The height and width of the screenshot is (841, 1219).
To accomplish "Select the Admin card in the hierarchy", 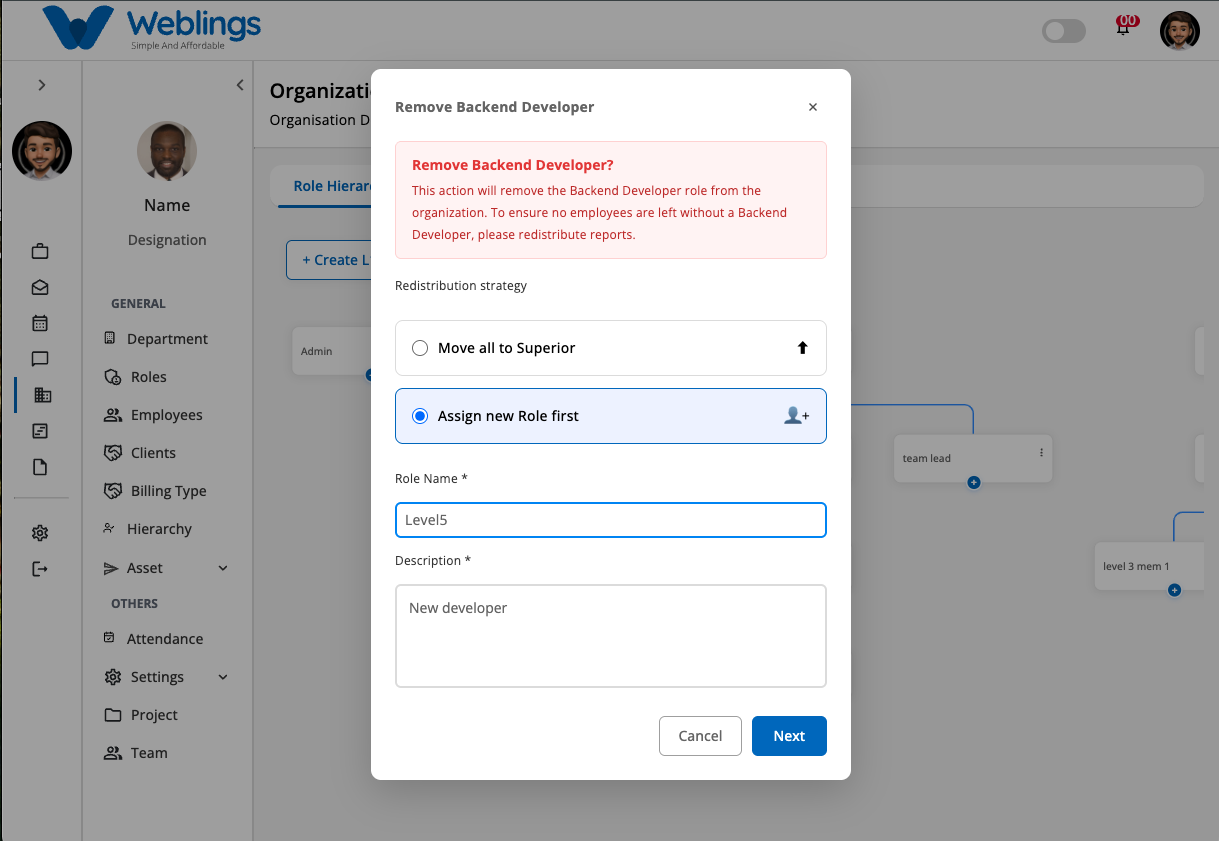I will (332, 351).
